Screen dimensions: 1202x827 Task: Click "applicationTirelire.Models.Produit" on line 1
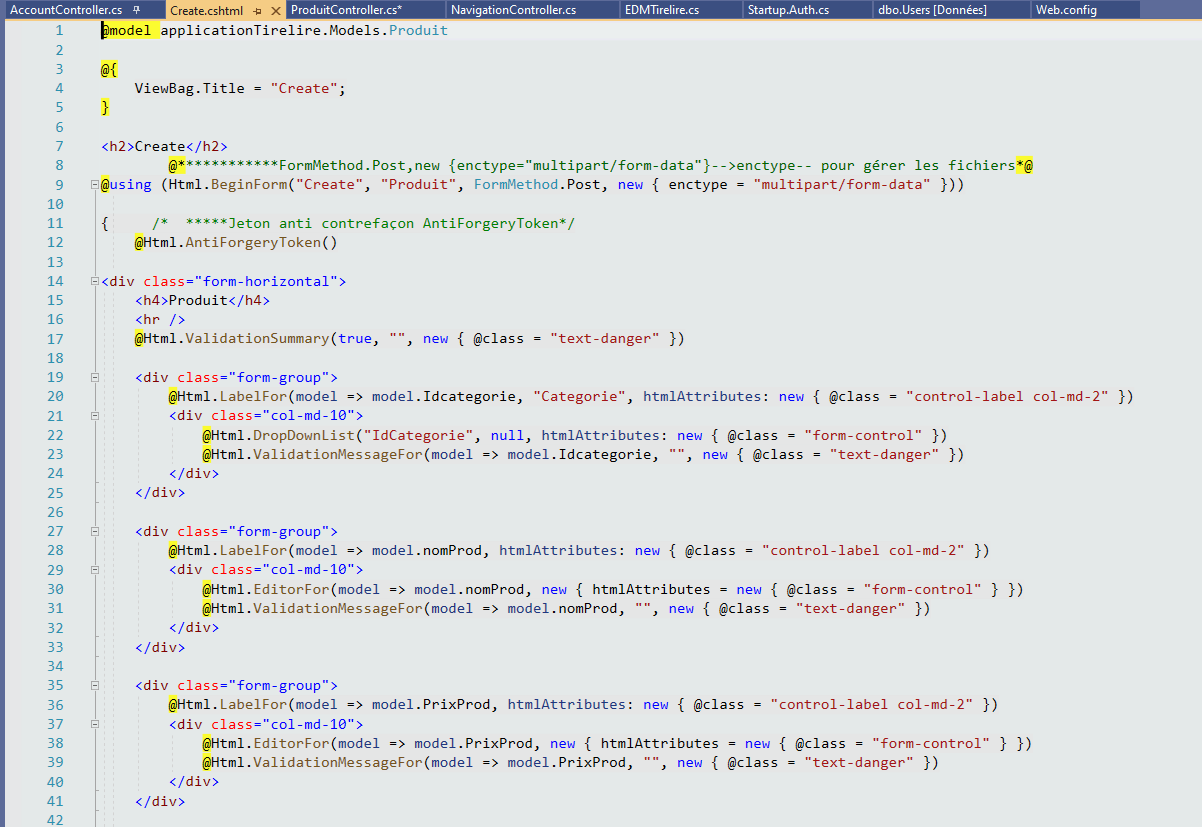pos(304,30)
